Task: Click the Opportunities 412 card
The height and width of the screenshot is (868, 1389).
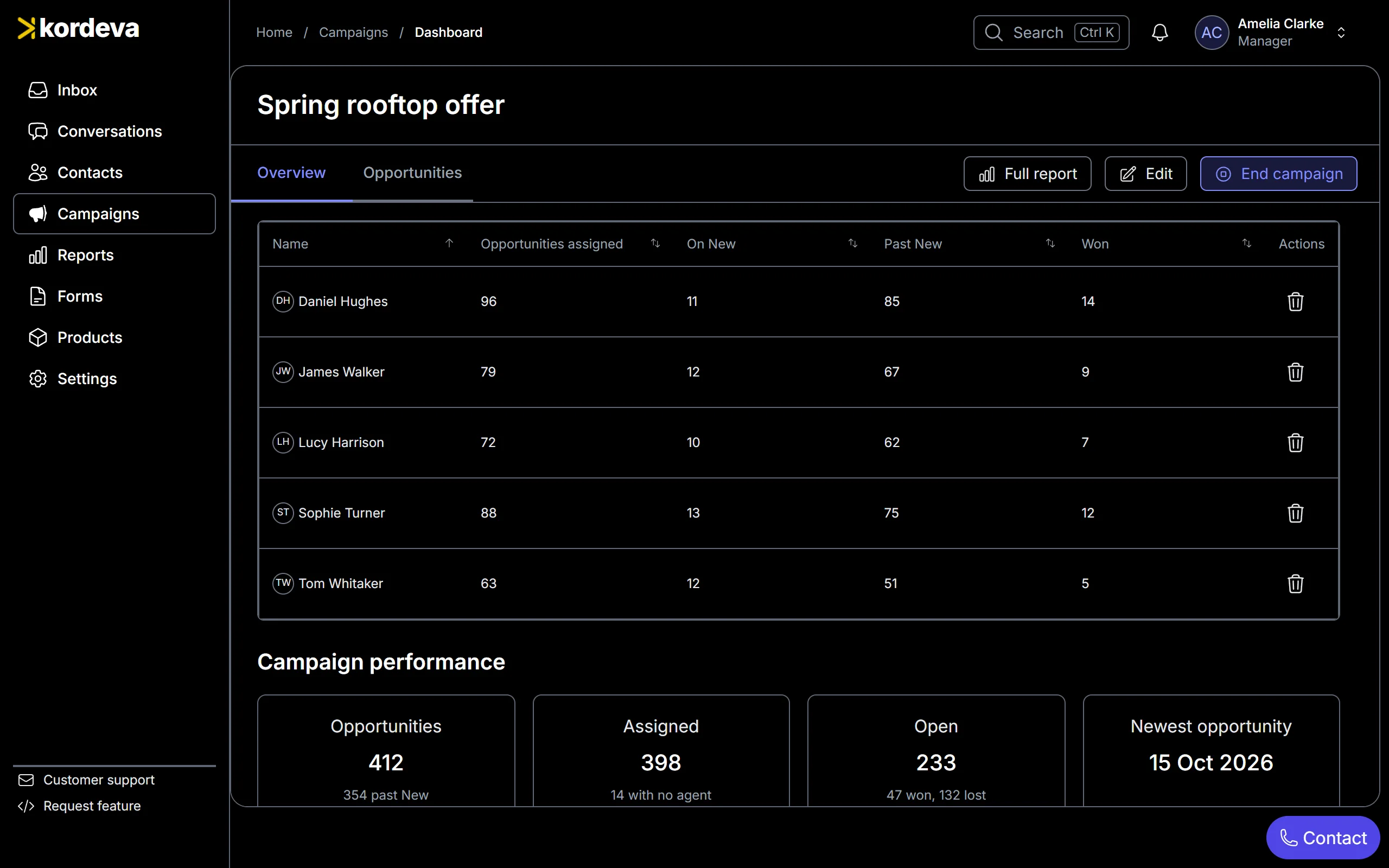Action: click(386, 750)
